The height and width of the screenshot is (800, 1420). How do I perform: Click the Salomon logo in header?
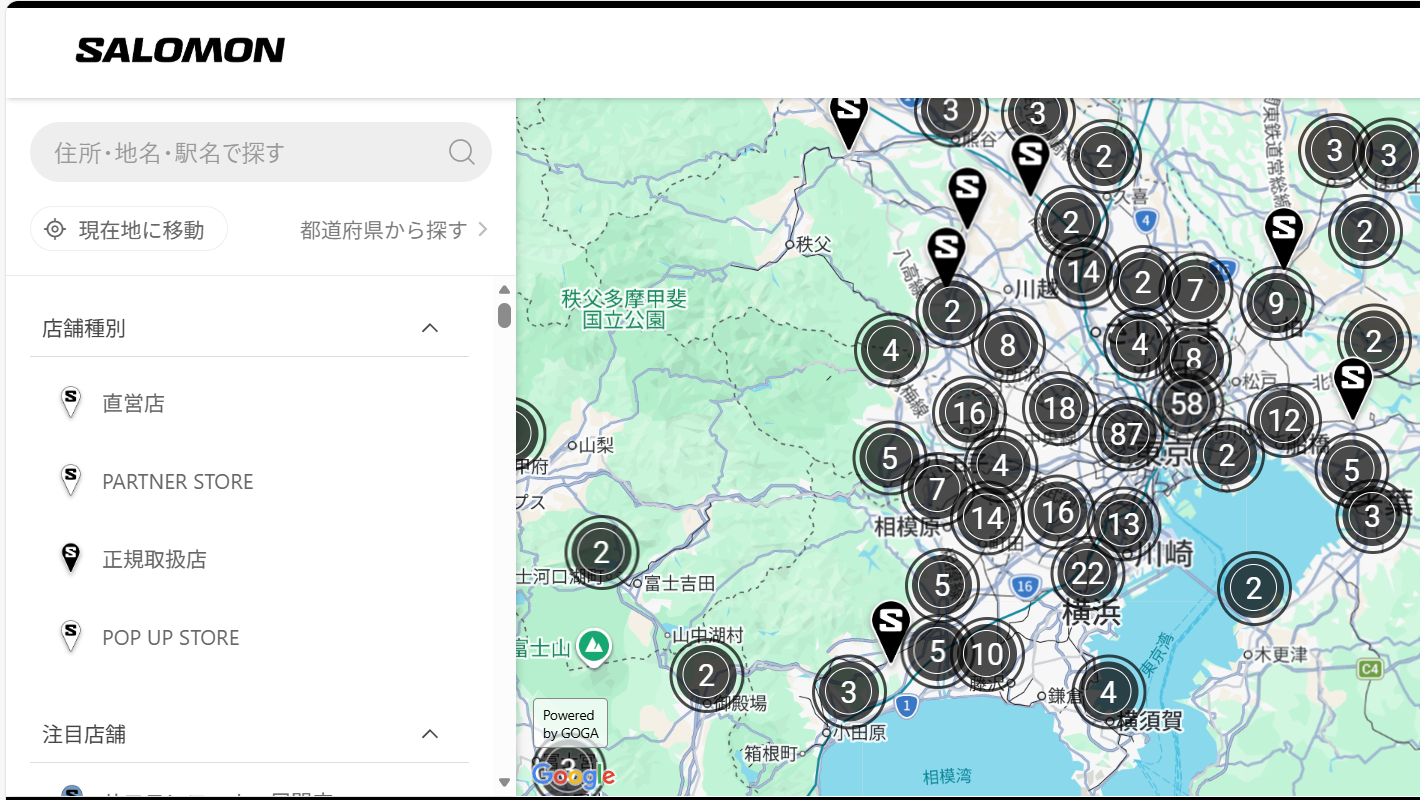click(x=180, y=50)
